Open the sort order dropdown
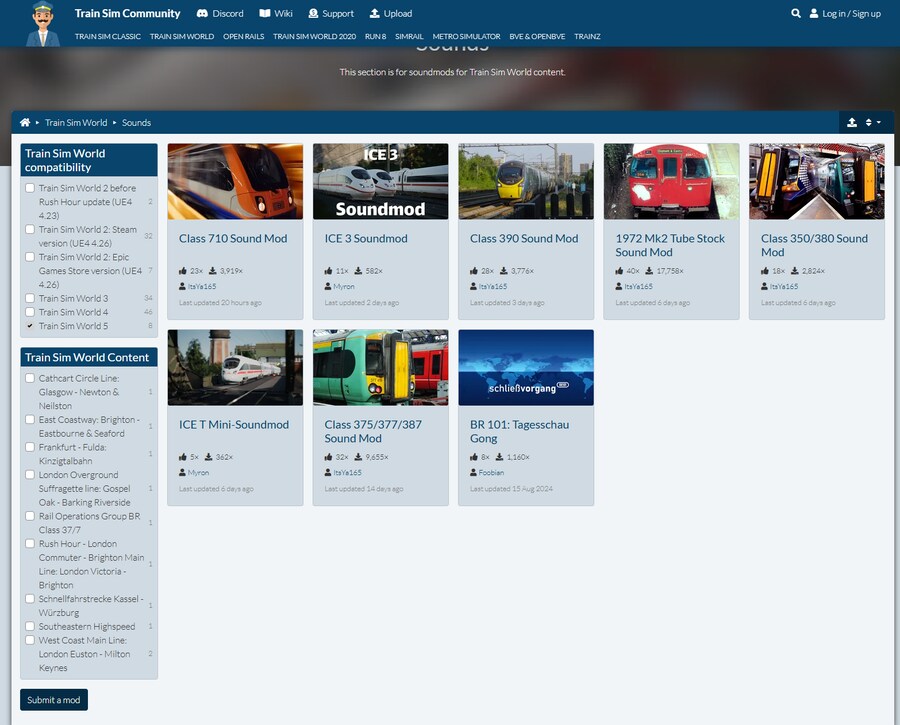 click(x=873, y=123)
